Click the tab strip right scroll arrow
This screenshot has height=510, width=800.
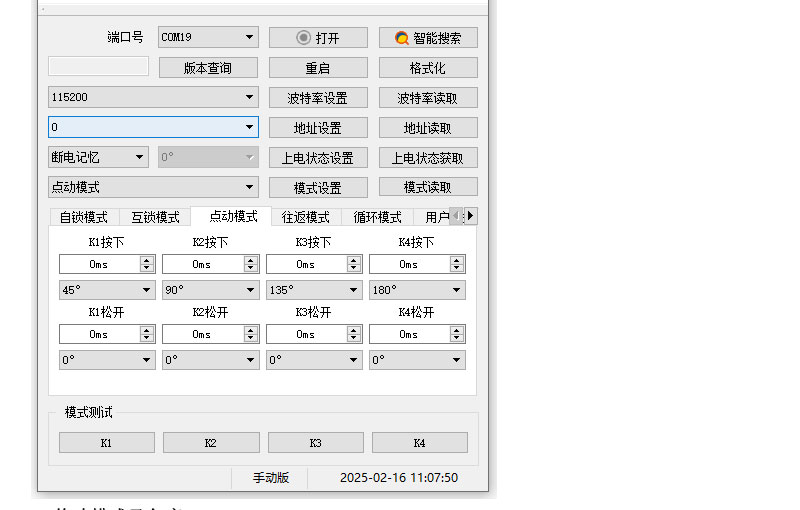[471, 216]
